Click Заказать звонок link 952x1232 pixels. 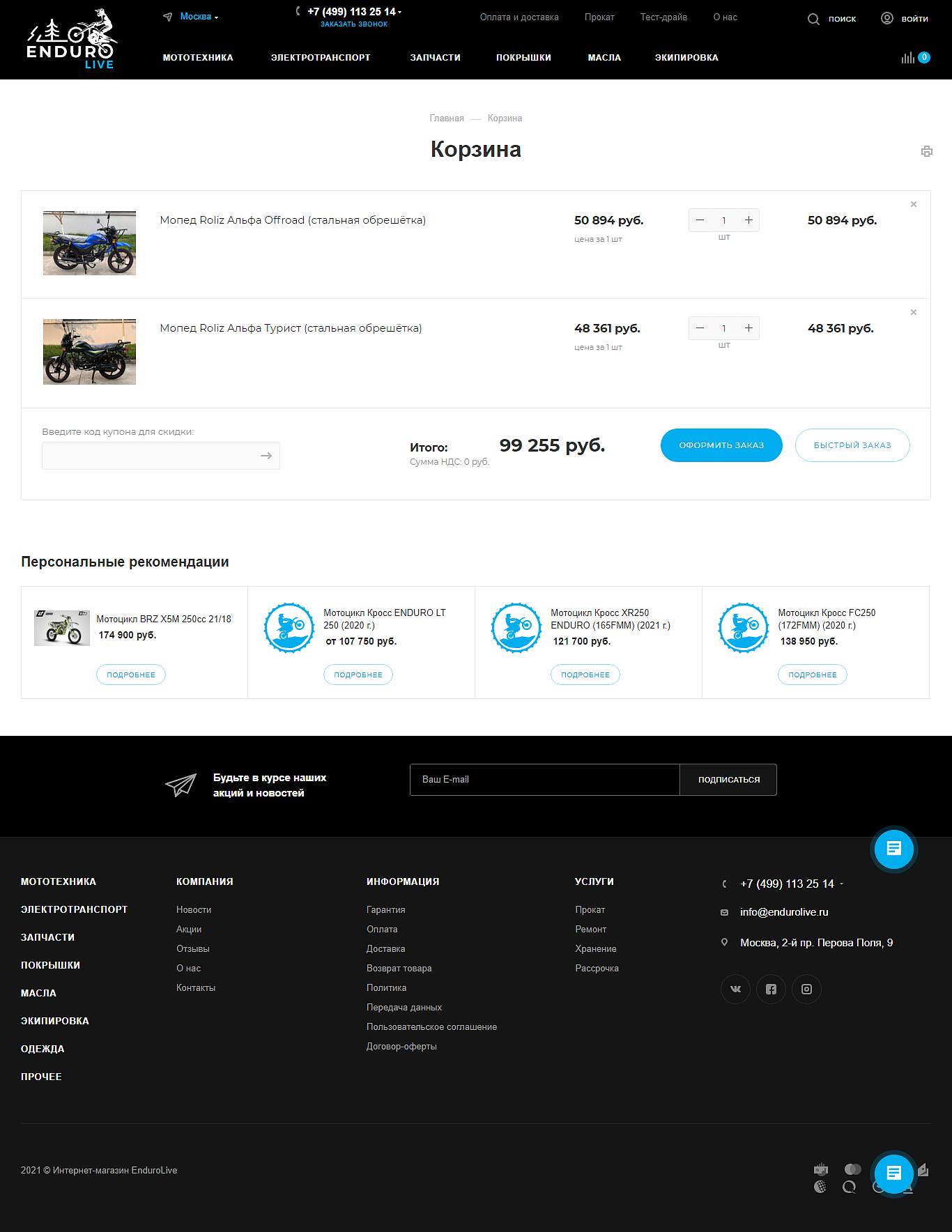[354, 24]
